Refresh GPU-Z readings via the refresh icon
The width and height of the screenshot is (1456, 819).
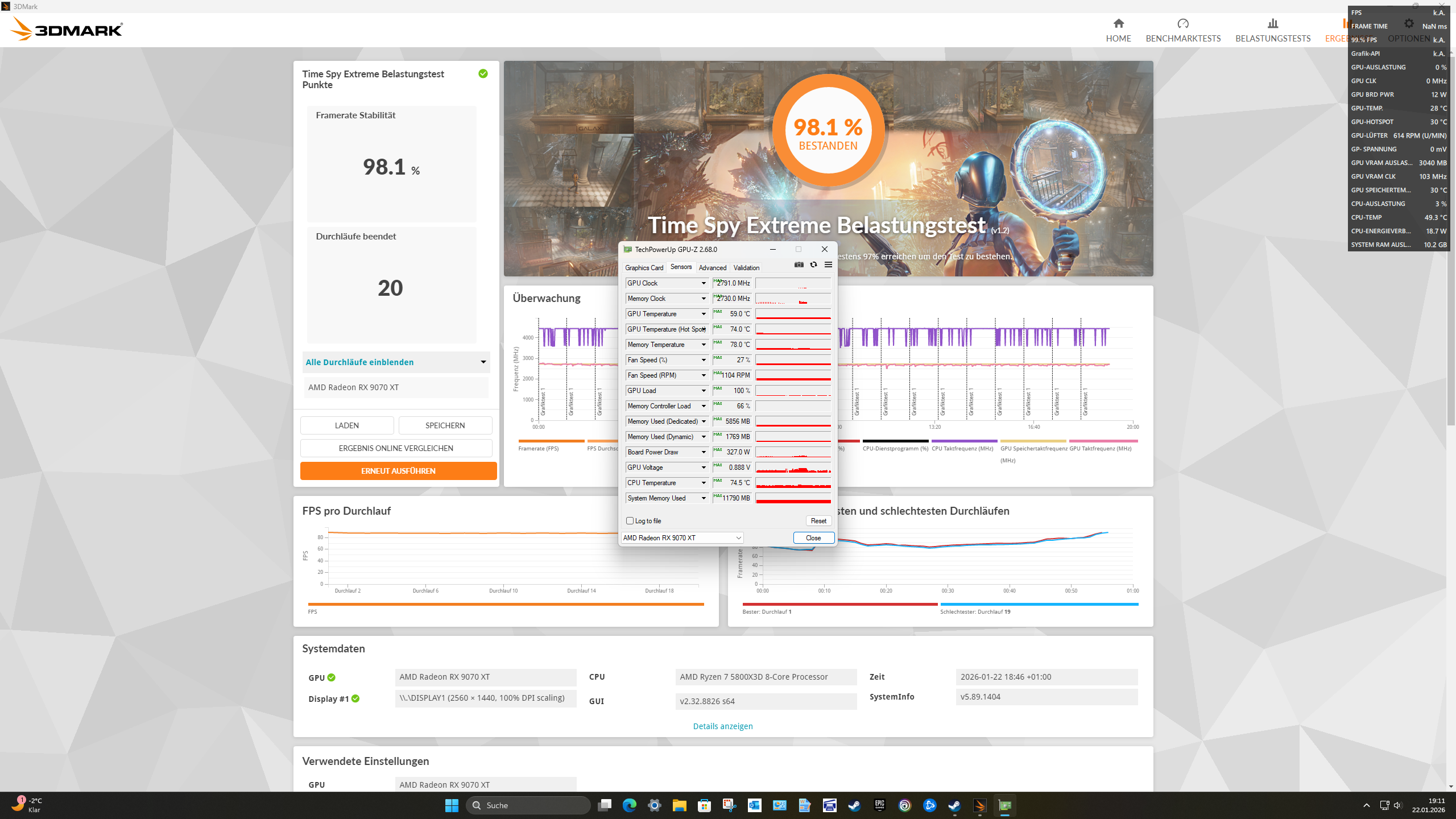click(813, 264)
